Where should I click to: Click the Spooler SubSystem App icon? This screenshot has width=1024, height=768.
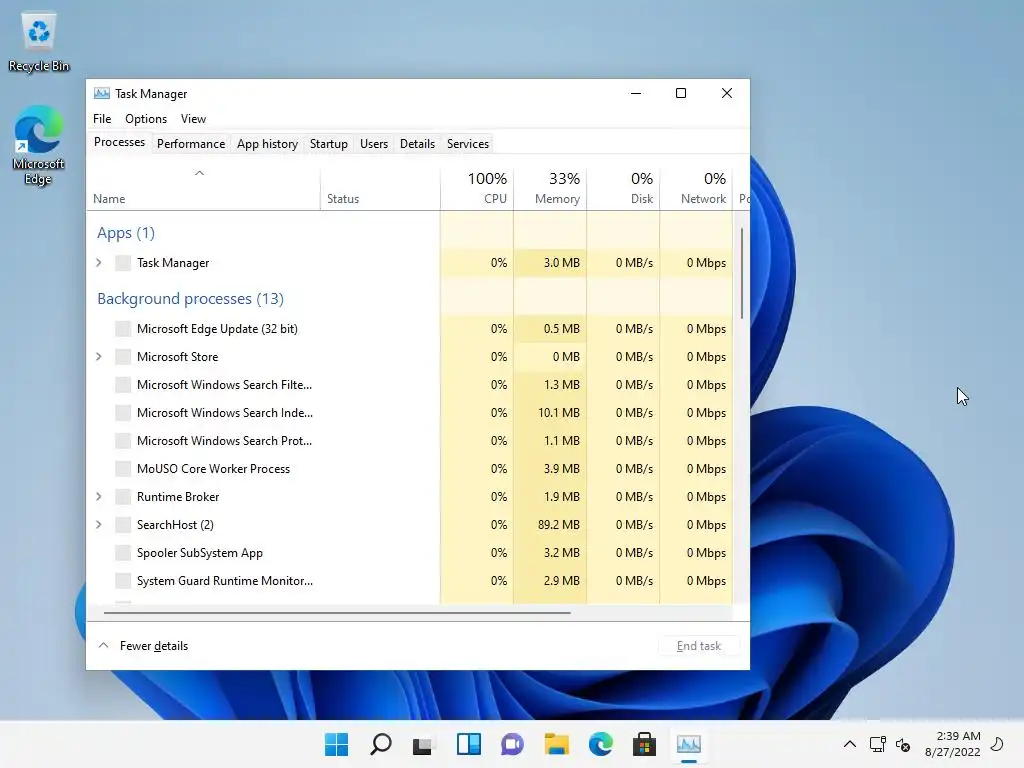[123, 552]
